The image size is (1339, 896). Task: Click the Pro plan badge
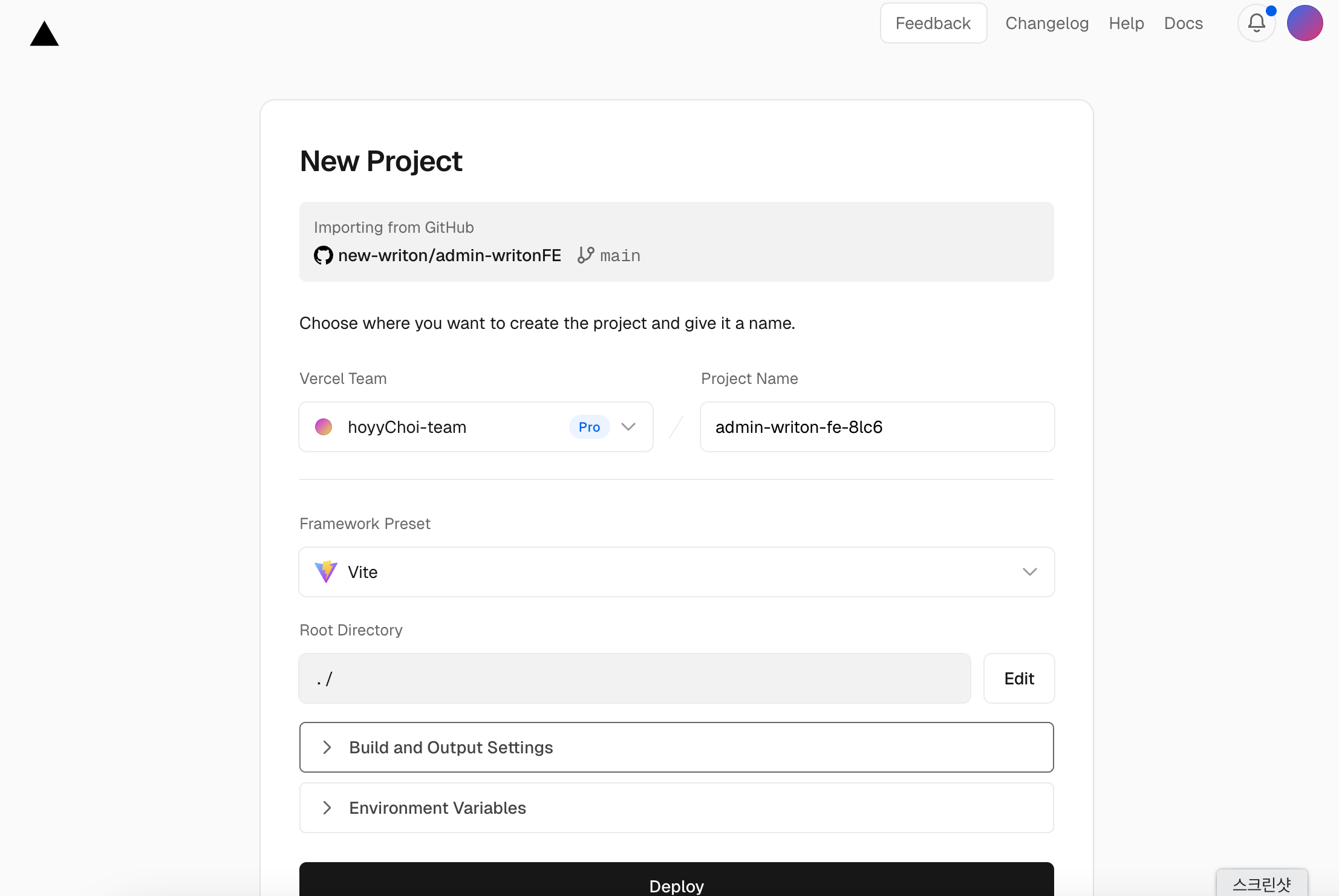click(x=589, y=427)
